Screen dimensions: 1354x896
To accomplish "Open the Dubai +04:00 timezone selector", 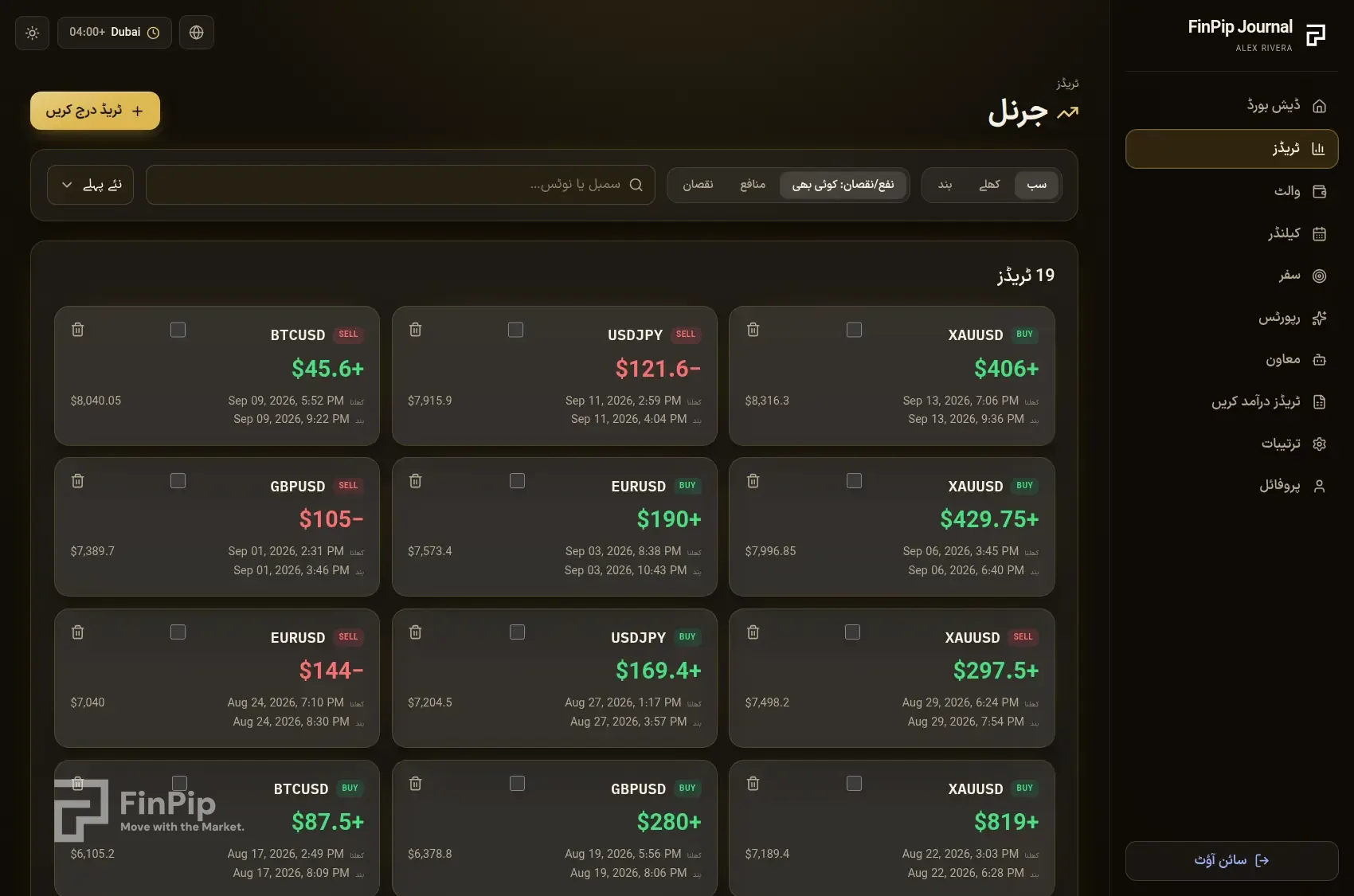I will coord(115,33).
